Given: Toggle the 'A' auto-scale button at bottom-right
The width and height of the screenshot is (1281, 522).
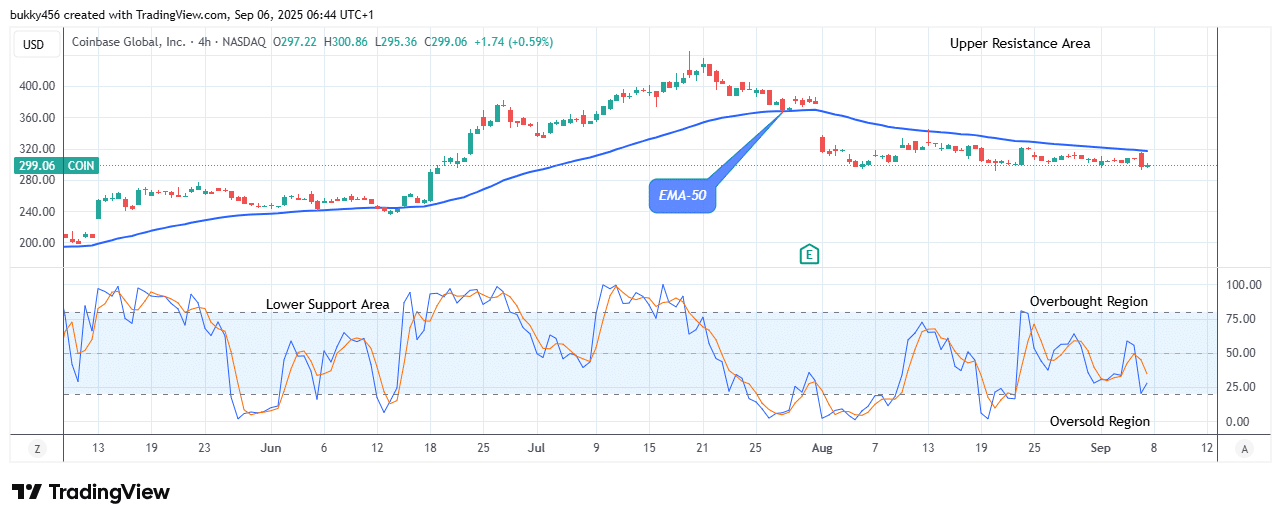Looking at the screenshot, I should tap(1243, 449).
